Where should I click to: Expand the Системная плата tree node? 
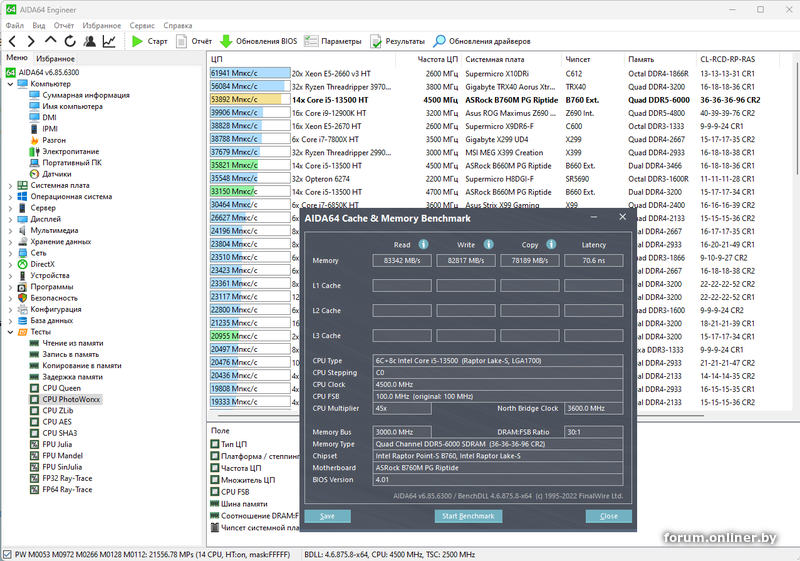point(10,186)
